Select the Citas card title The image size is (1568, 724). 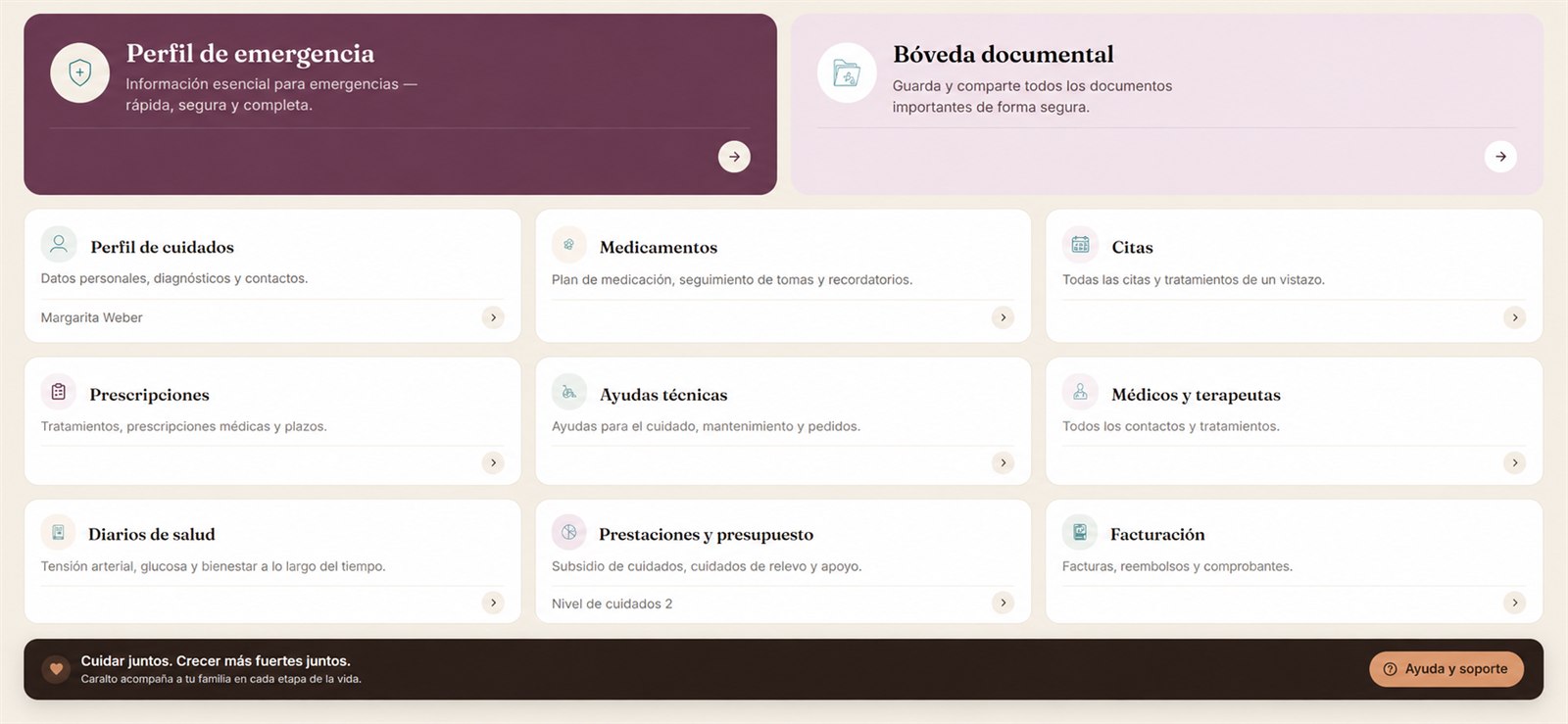(x=1132, y=247)
